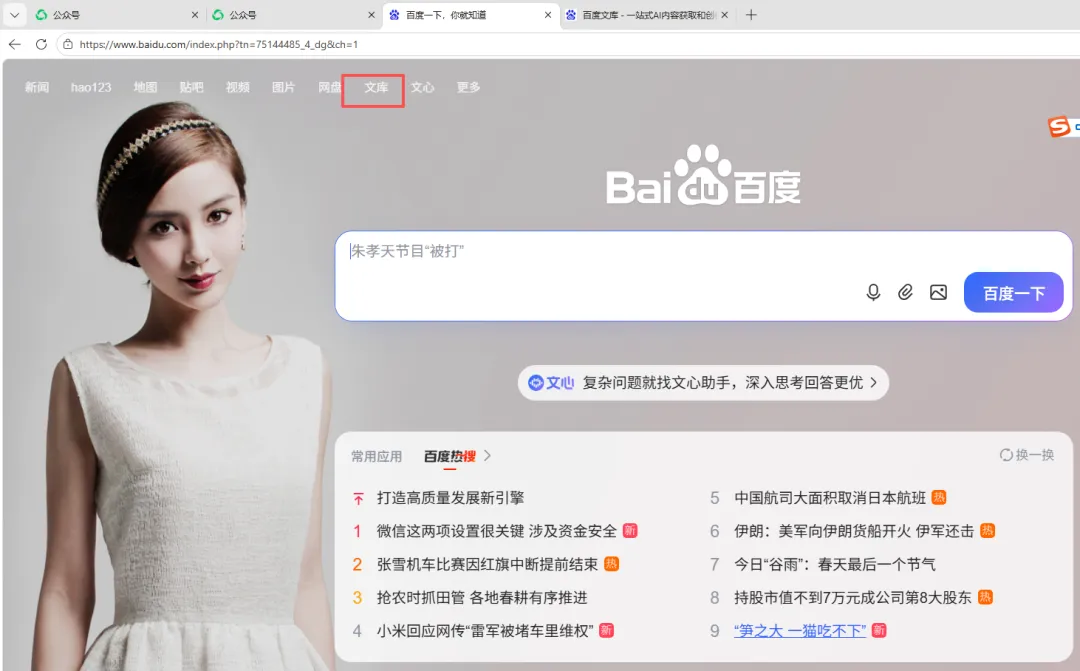The height and width of the screenshot is (671, 1080).
Task: Open headline 打造高质量发展新引擎
Action: (450, 497)
